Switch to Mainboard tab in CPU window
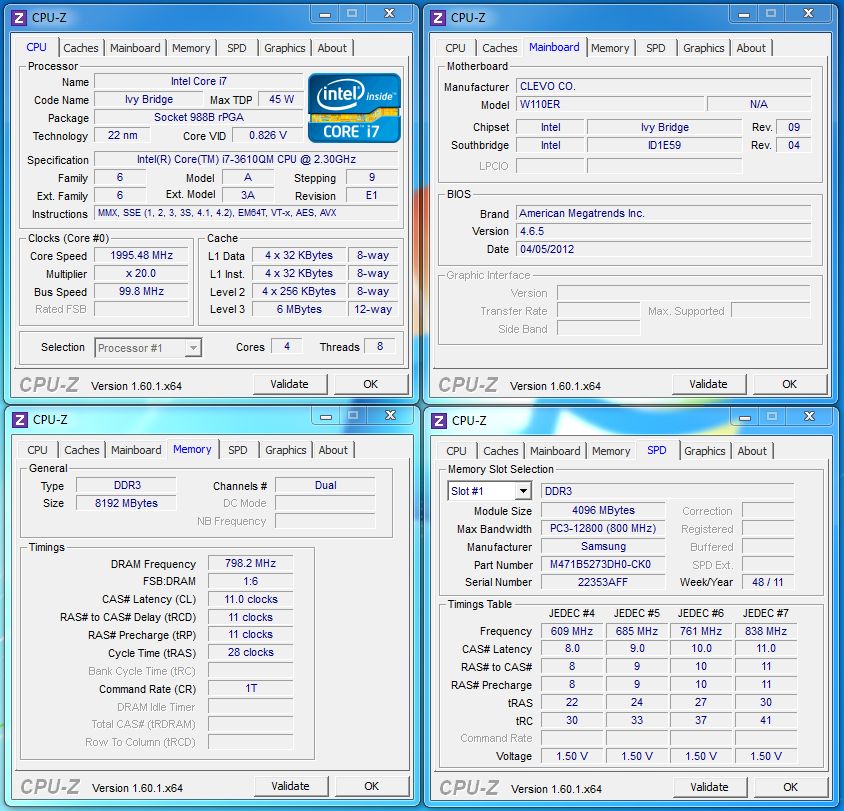 click(x=135, y=48)
